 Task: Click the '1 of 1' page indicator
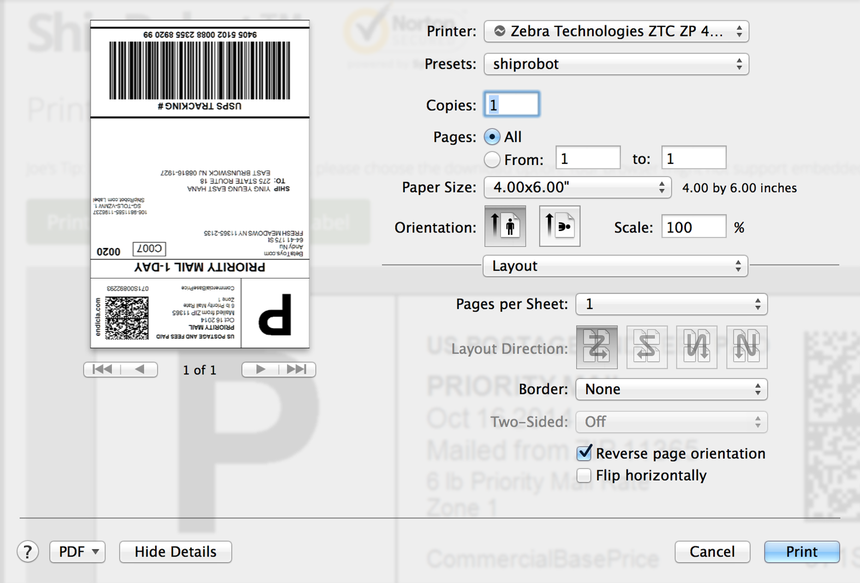click(x=200, y=370)
